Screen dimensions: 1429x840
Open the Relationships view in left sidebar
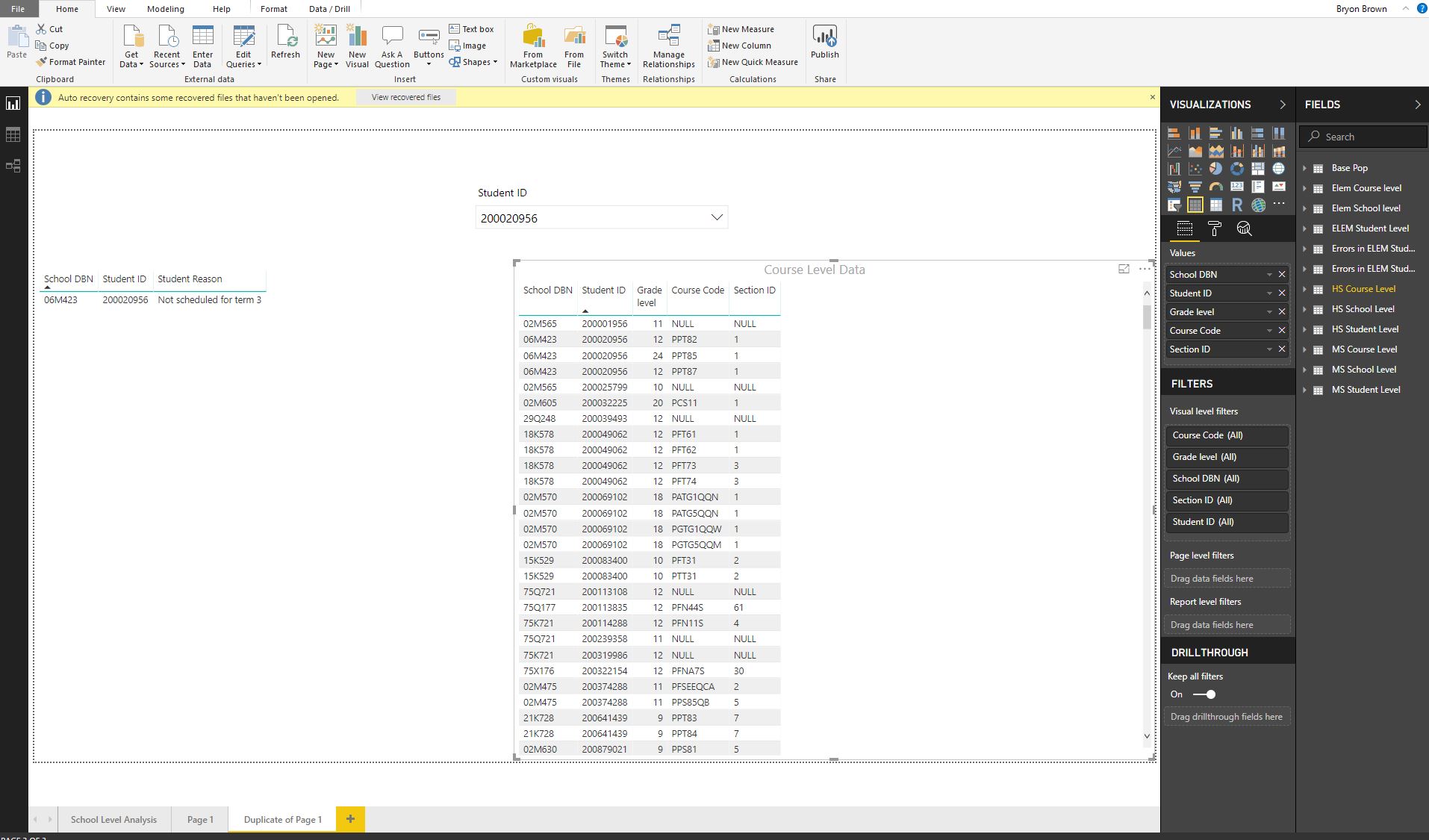pos(13,166)
